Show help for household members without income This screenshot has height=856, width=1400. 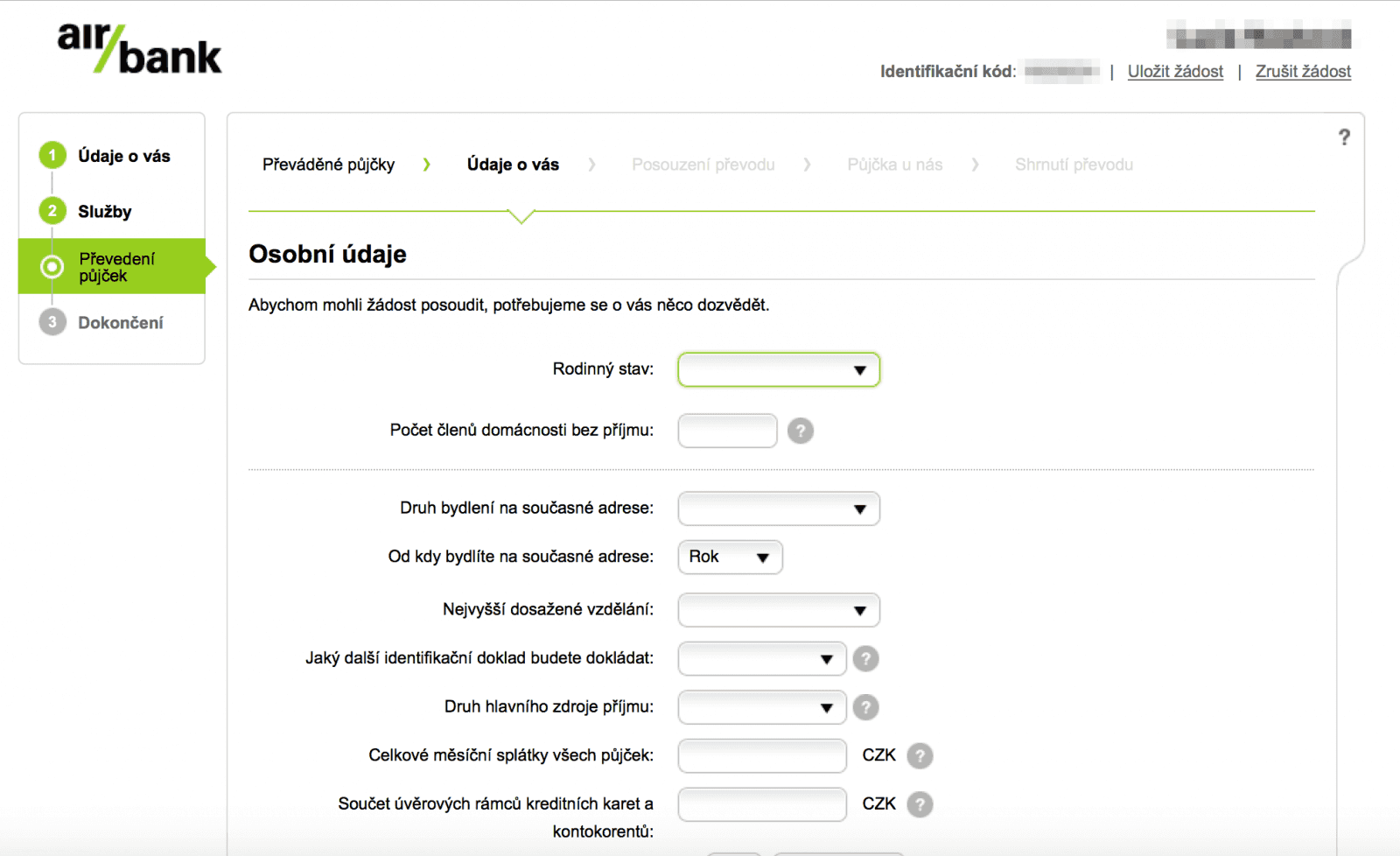coord(800,431)
